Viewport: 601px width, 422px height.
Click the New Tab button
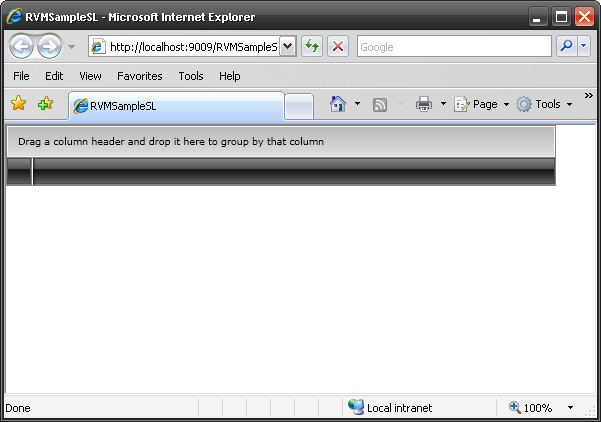pyautogui.click(x=298, y=106)
